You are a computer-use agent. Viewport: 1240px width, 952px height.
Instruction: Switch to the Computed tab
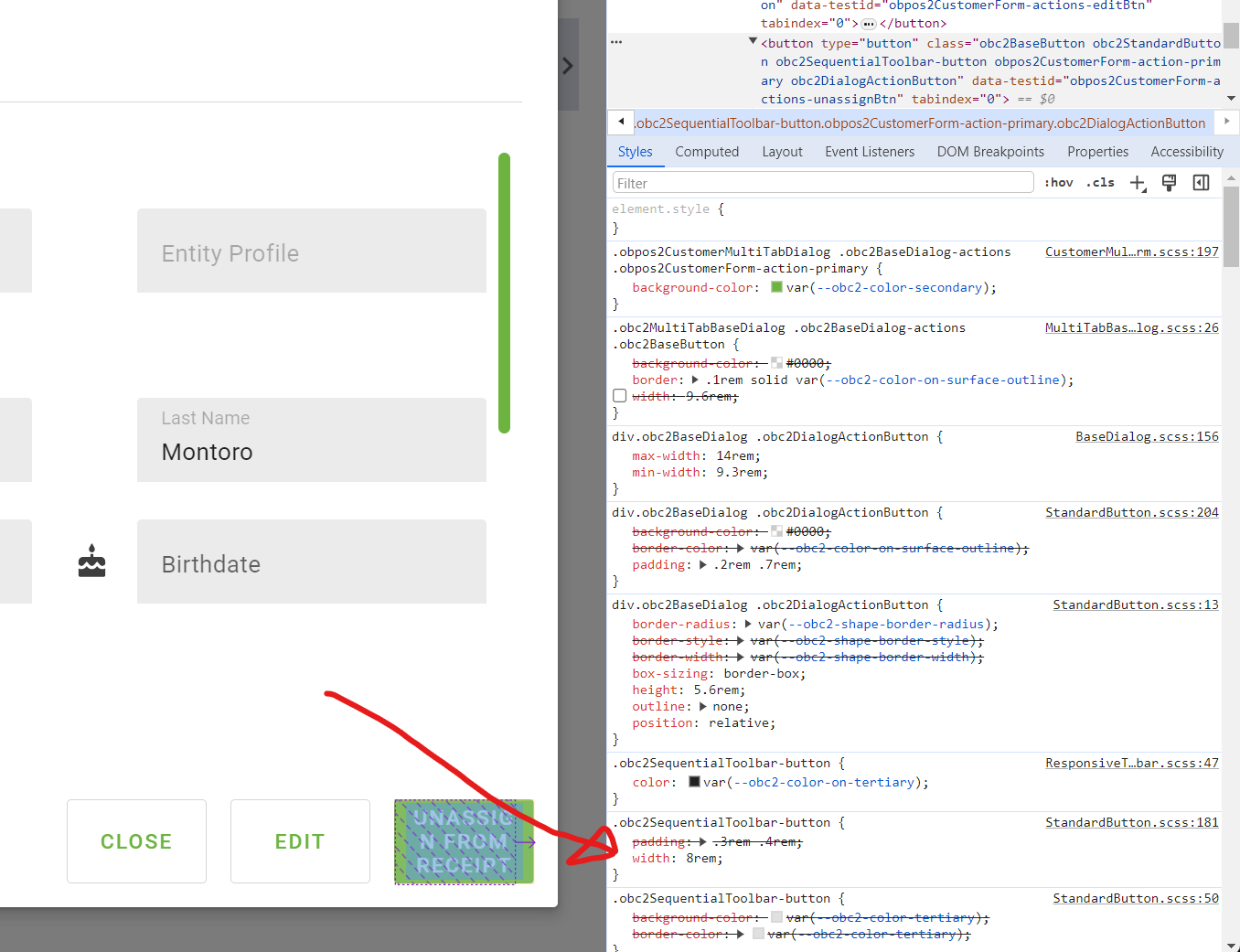click(707, 152)
